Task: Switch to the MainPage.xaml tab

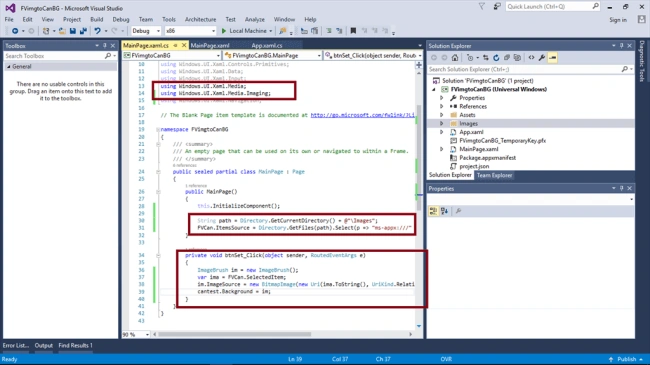Action: (x=210, y=45)
